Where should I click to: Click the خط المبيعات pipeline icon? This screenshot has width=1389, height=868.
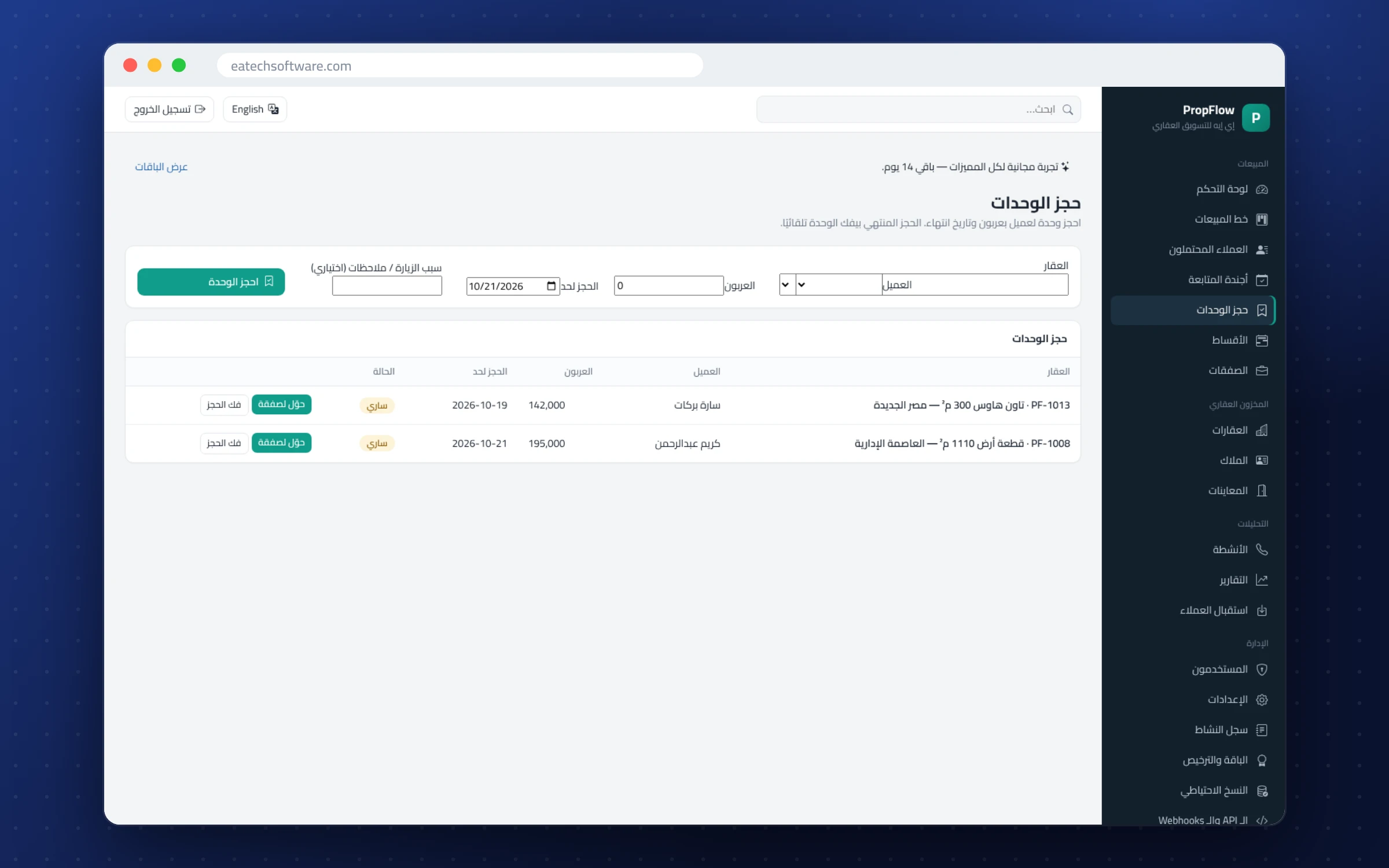coord(1262,219)
